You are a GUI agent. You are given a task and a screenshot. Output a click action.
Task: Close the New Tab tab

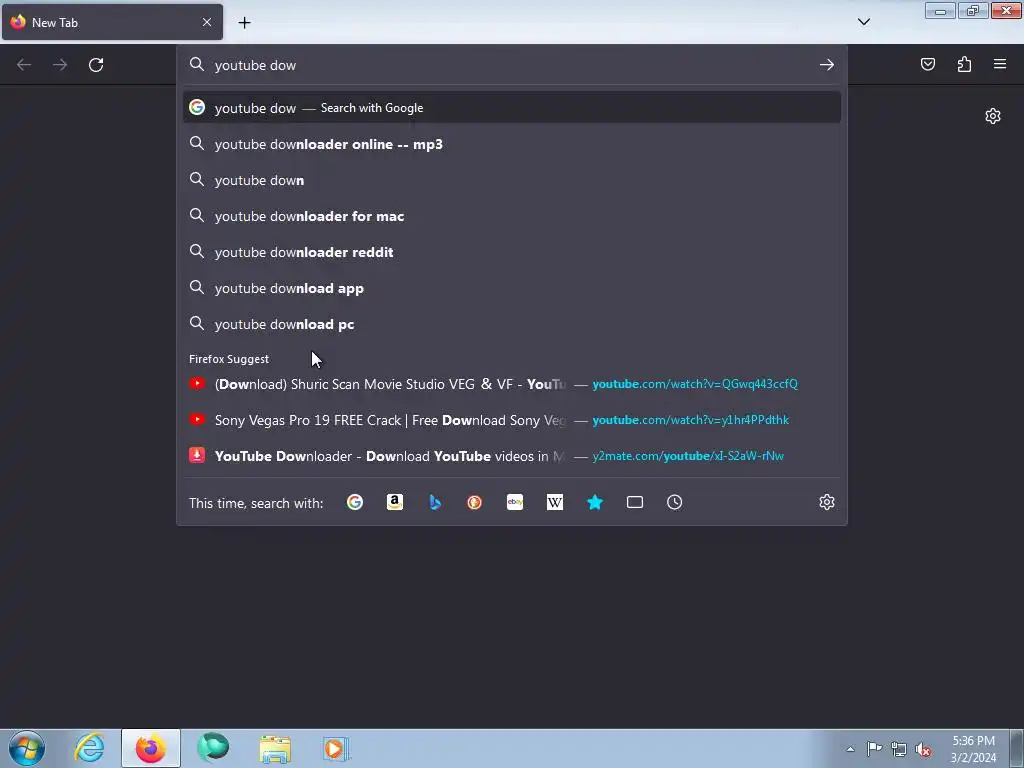(x=207, y=22)
